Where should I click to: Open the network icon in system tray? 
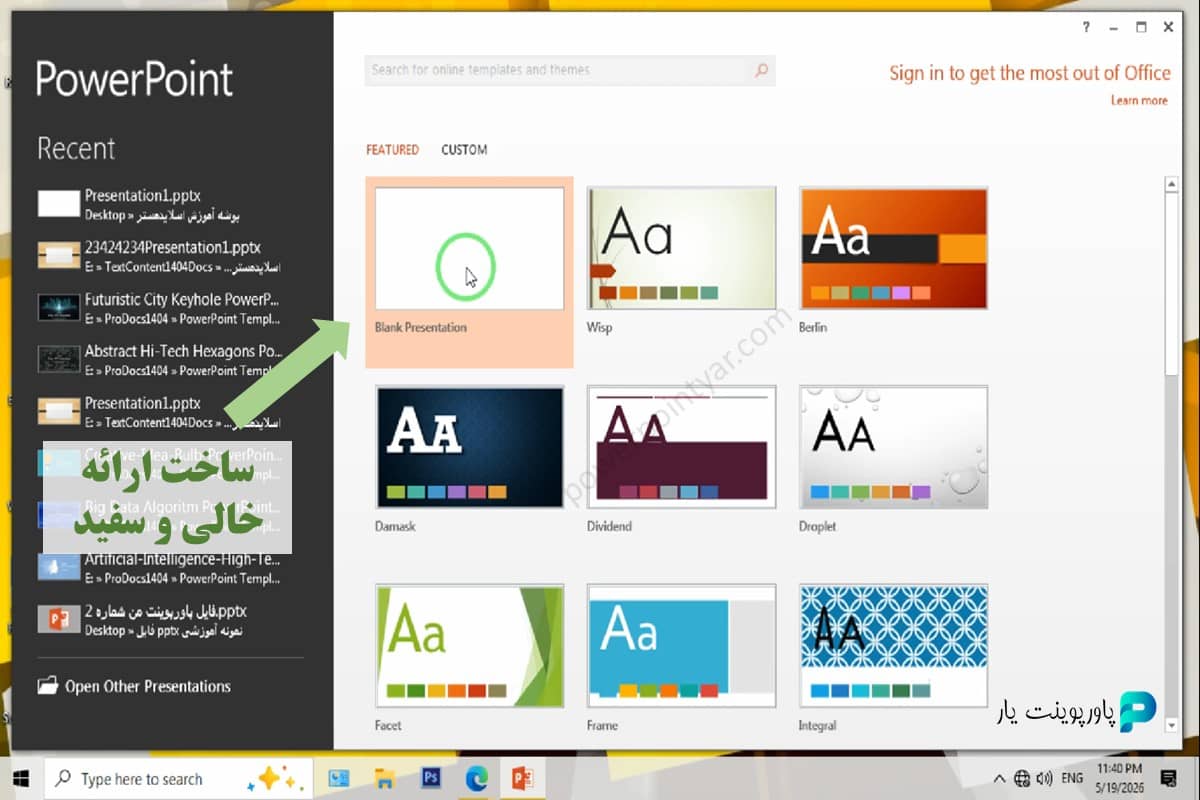pos(1021,778)
